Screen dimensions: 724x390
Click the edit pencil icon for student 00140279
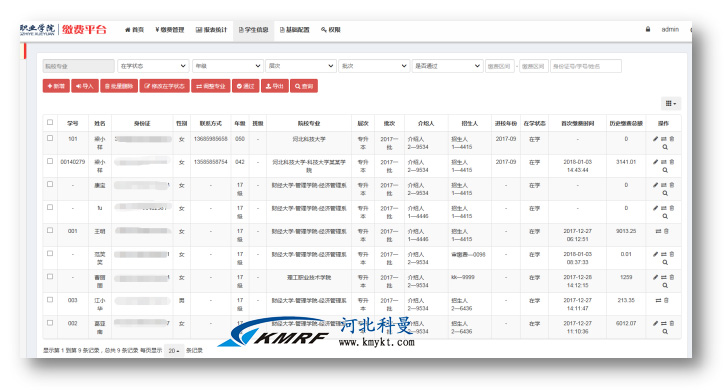[655, 162]
